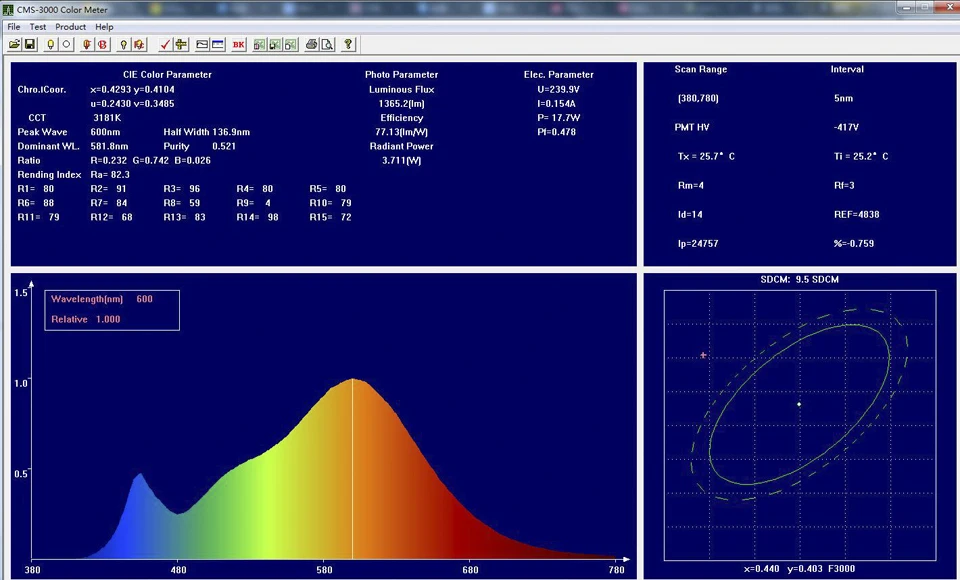
Task: Click the question mark help toolbar icon
Action: pyautogui.click(x=348, y=45)
